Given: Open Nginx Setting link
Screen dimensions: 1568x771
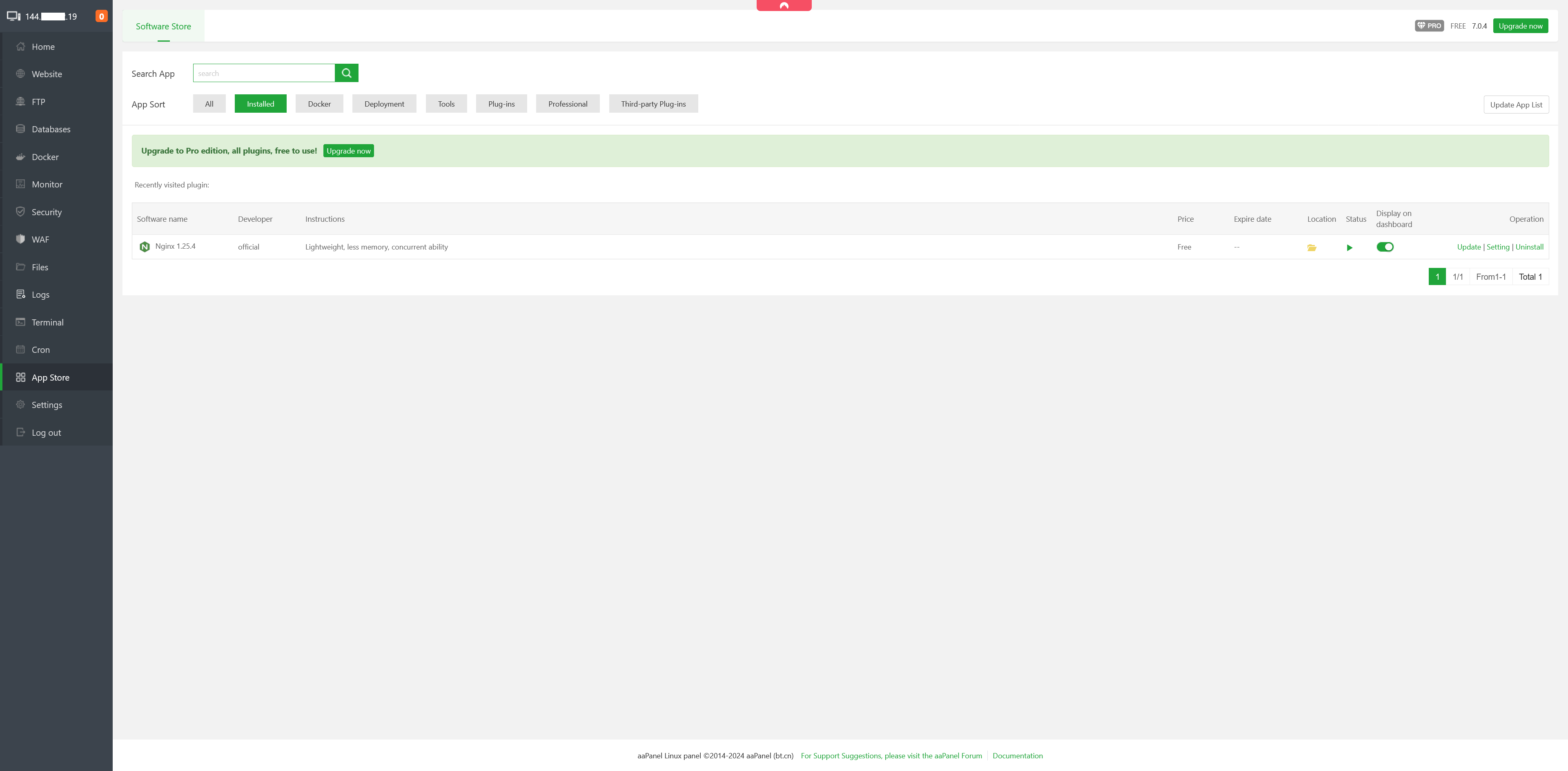Looking at the screenshot, I should tap(1497, 247).
